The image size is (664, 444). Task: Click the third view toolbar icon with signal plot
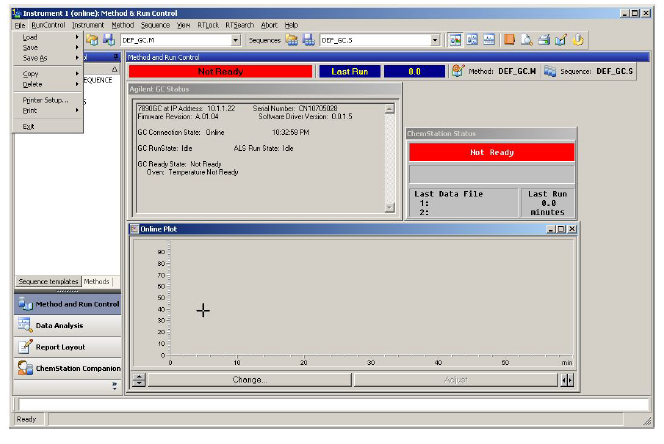489,40
